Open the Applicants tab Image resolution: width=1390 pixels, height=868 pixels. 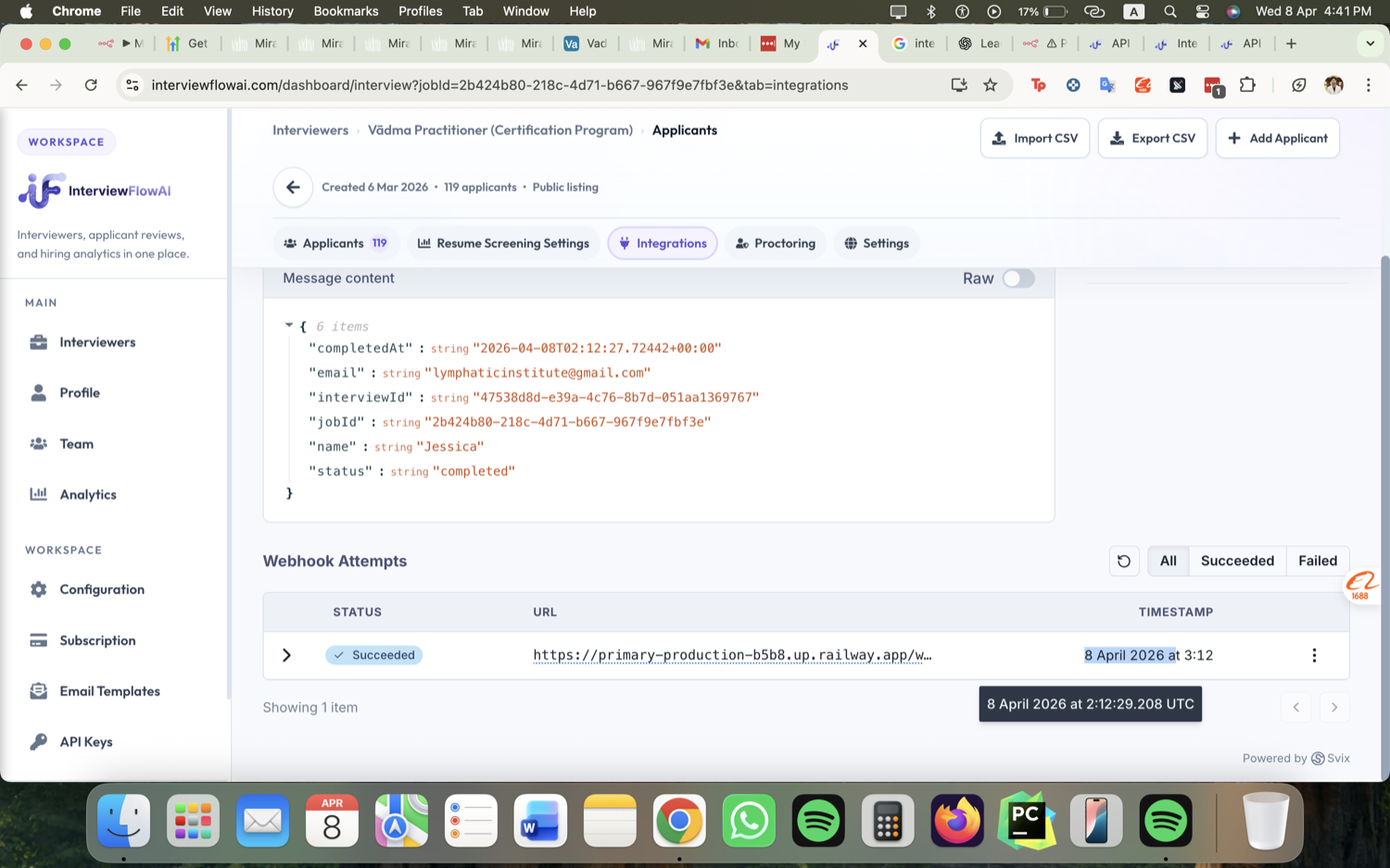pyautogui.click(x=336, y=244)
